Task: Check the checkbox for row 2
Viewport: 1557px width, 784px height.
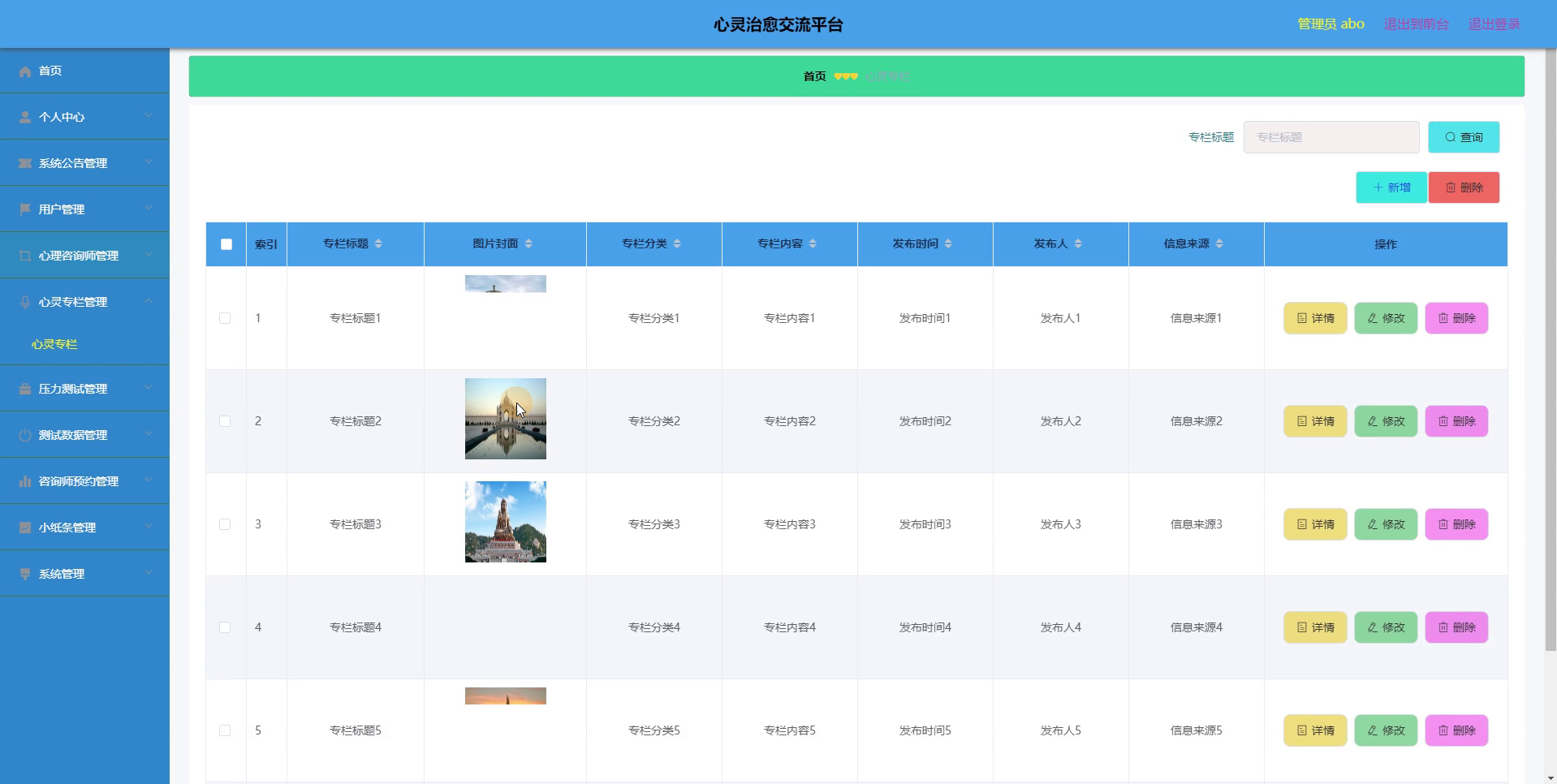Action: click(225, 421)
